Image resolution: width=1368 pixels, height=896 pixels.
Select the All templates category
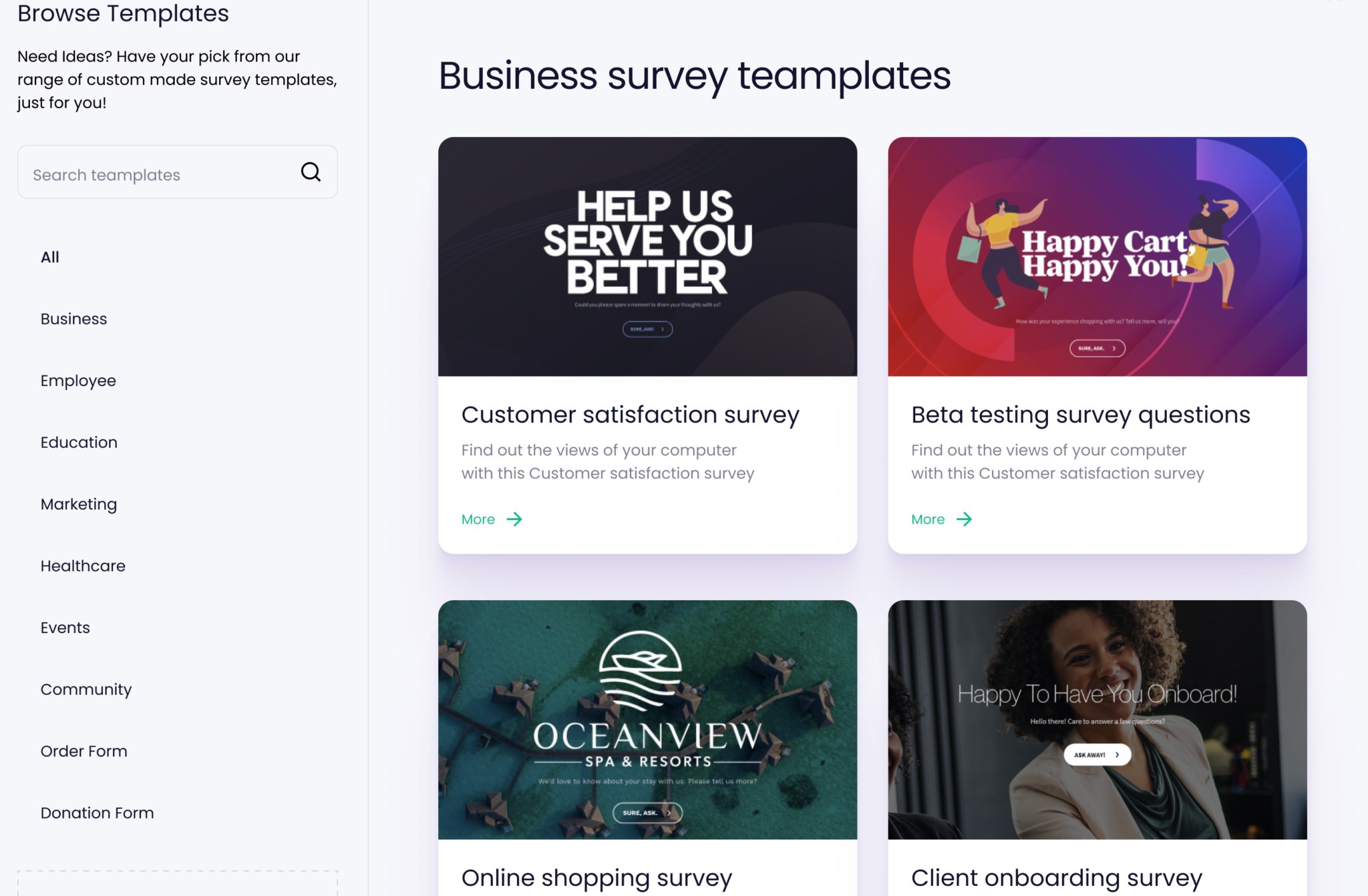coord(49,256)
